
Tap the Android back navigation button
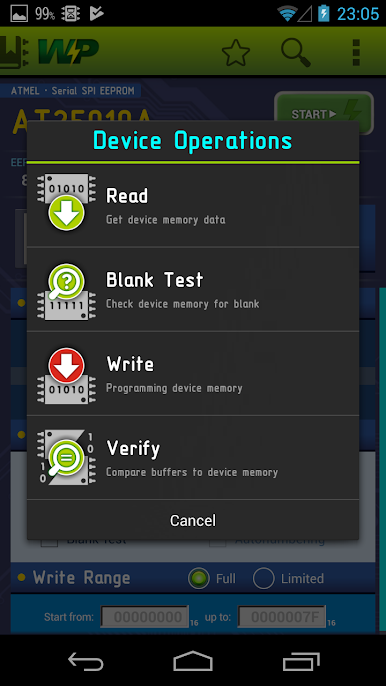[x=86, y=662]
